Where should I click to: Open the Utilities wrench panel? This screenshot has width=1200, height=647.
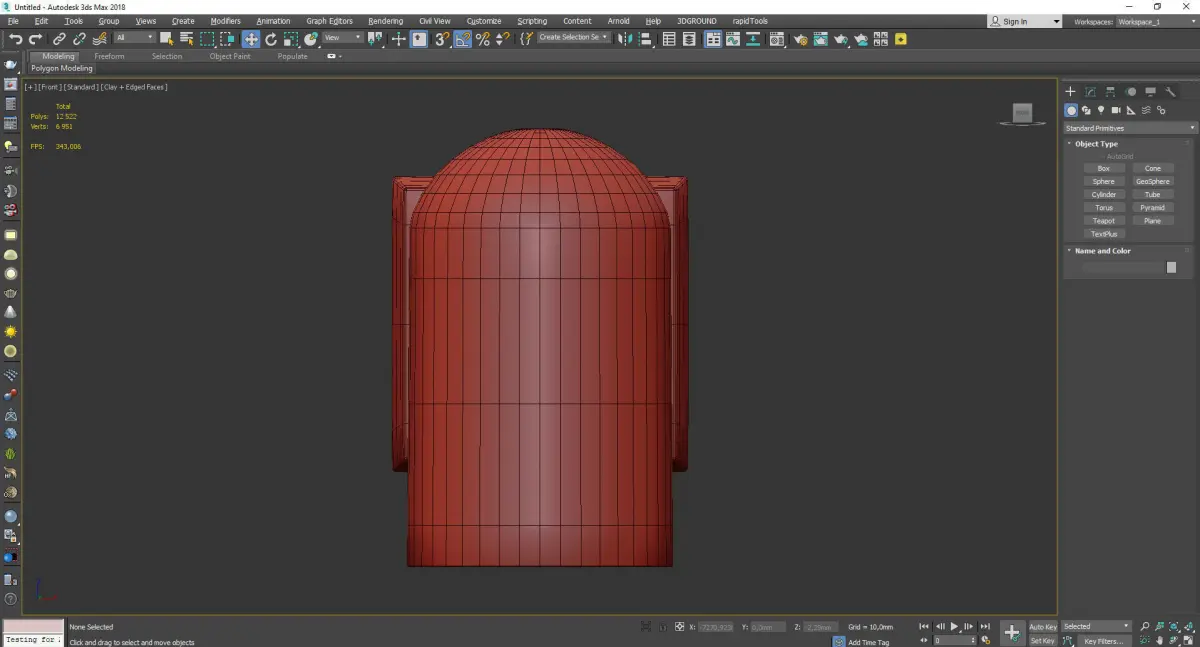[x=1171, y=92]
